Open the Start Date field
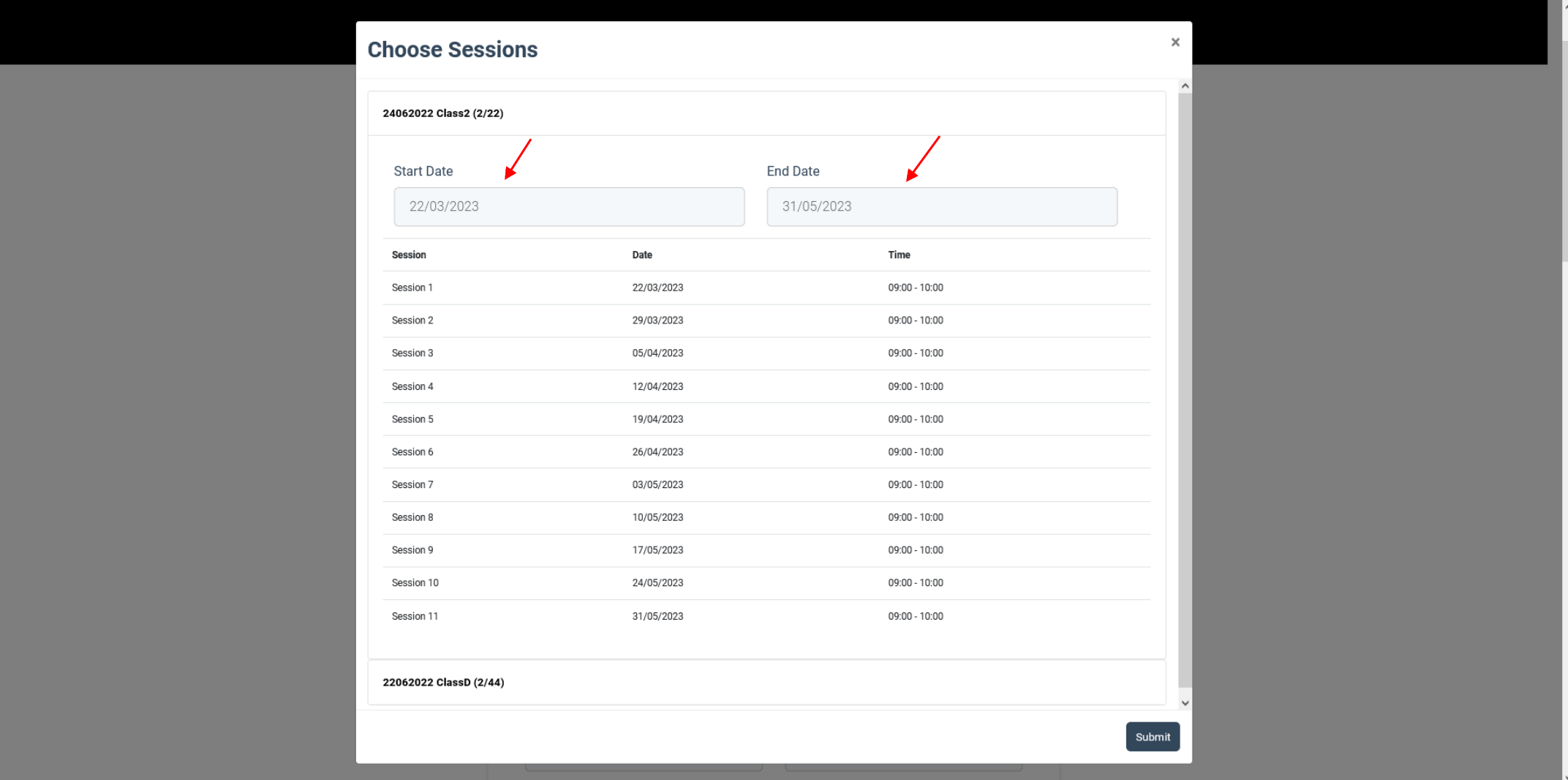 tap(569, 206)
